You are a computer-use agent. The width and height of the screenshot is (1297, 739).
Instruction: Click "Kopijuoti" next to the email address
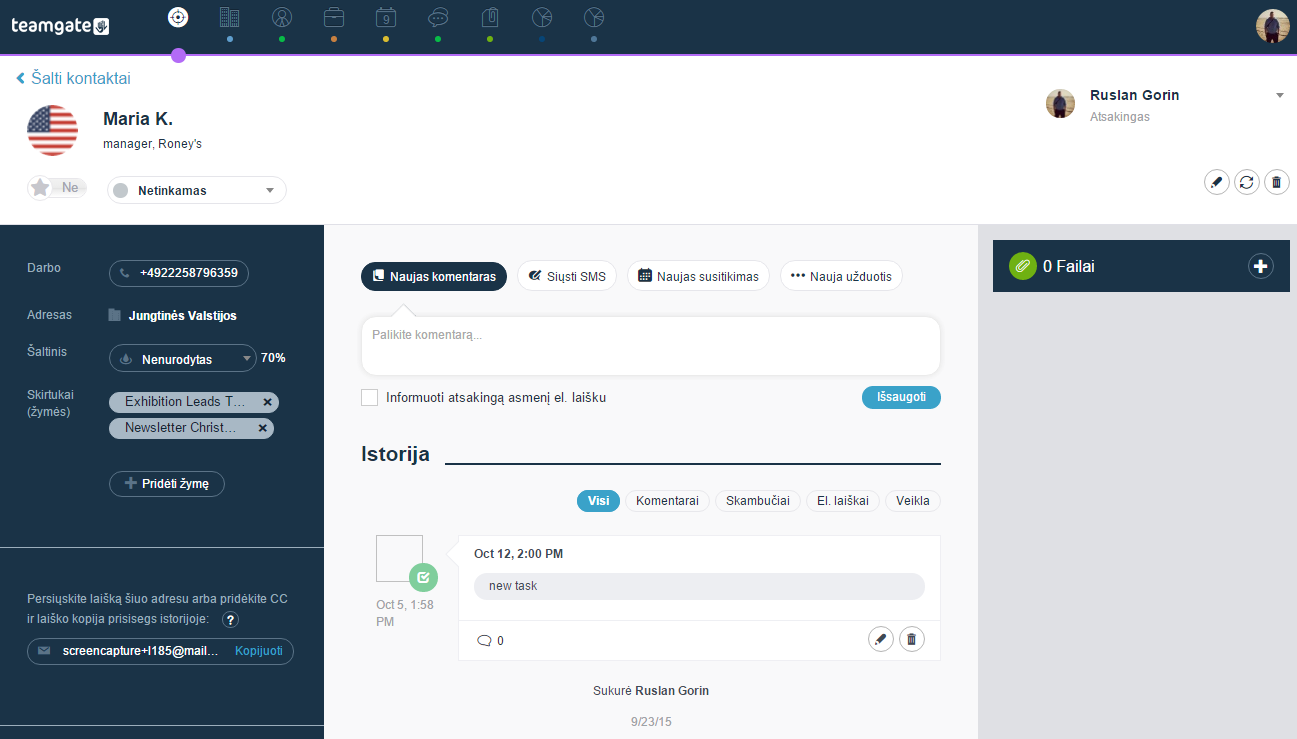(259, 651)
